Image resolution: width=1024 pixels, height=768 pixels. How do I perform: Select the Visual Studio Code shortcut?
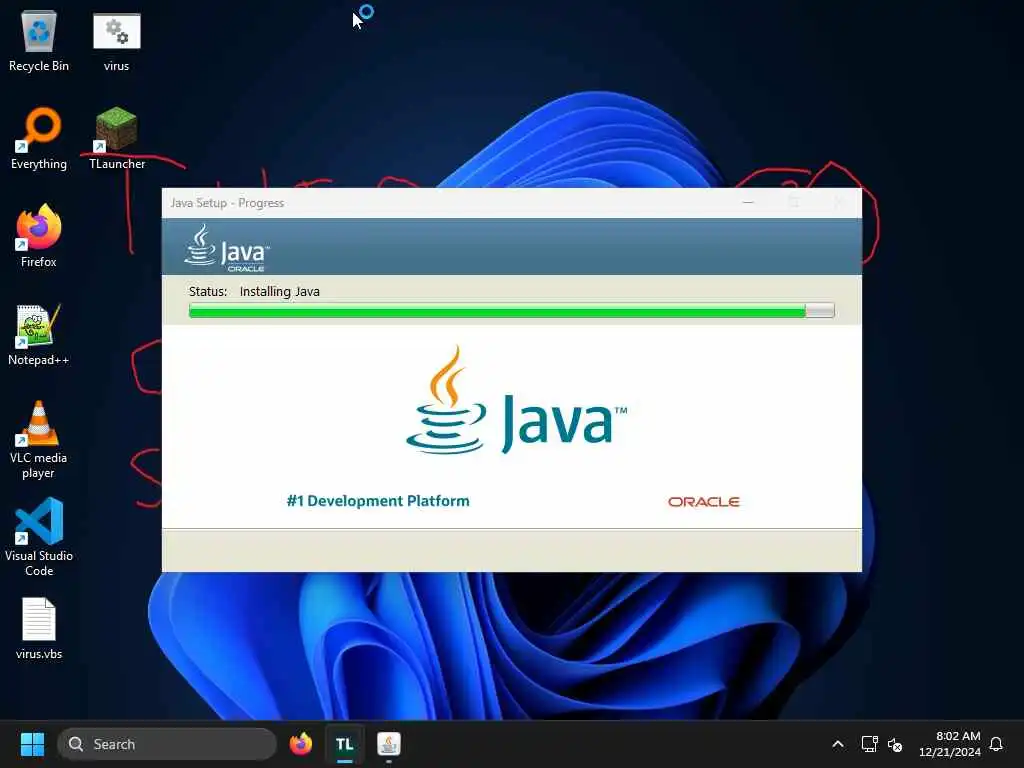click(39, 537)
